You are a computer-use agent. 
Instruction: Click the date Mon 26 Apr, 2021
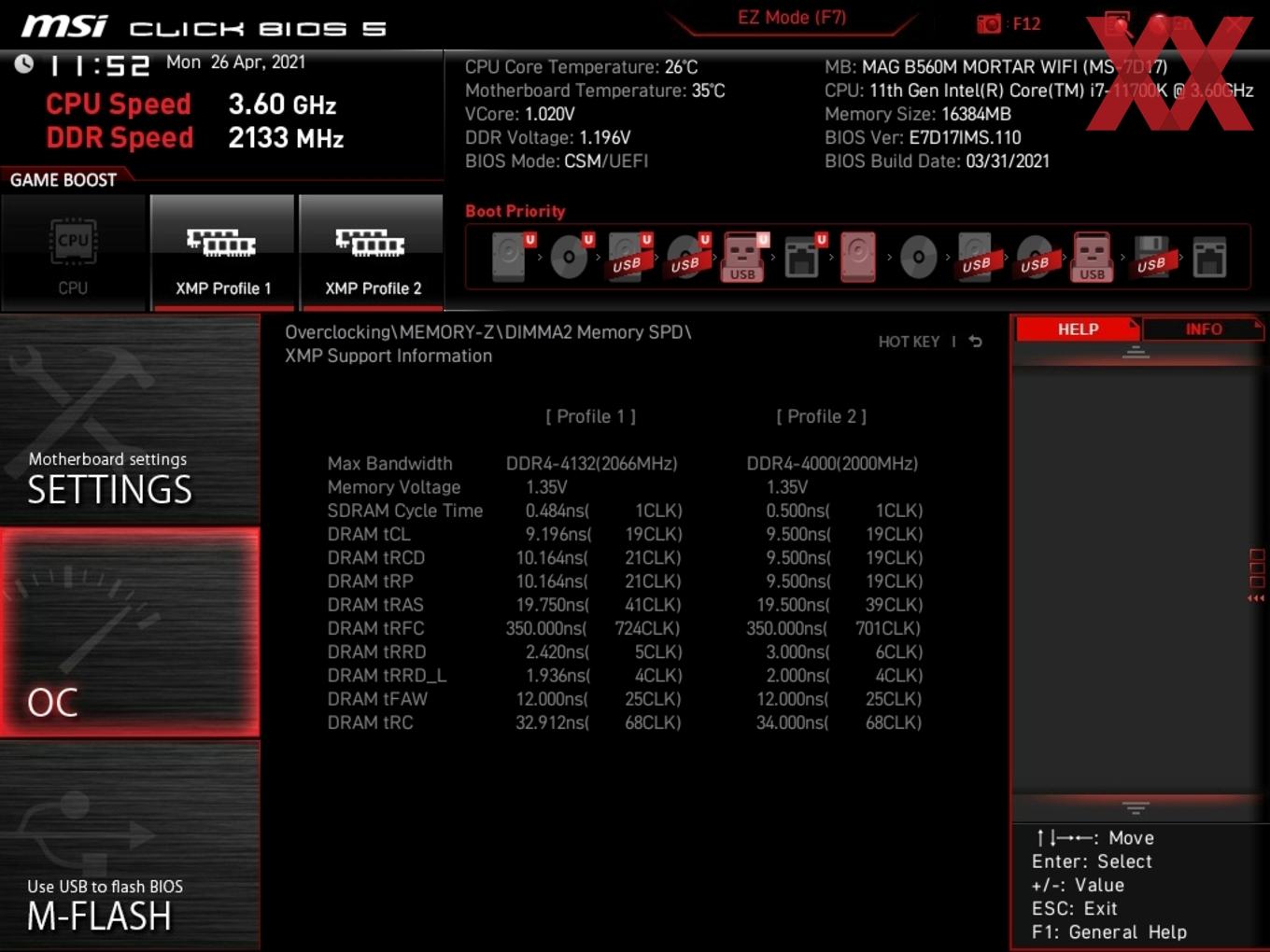pyautogui.click(x=235, y=62)
